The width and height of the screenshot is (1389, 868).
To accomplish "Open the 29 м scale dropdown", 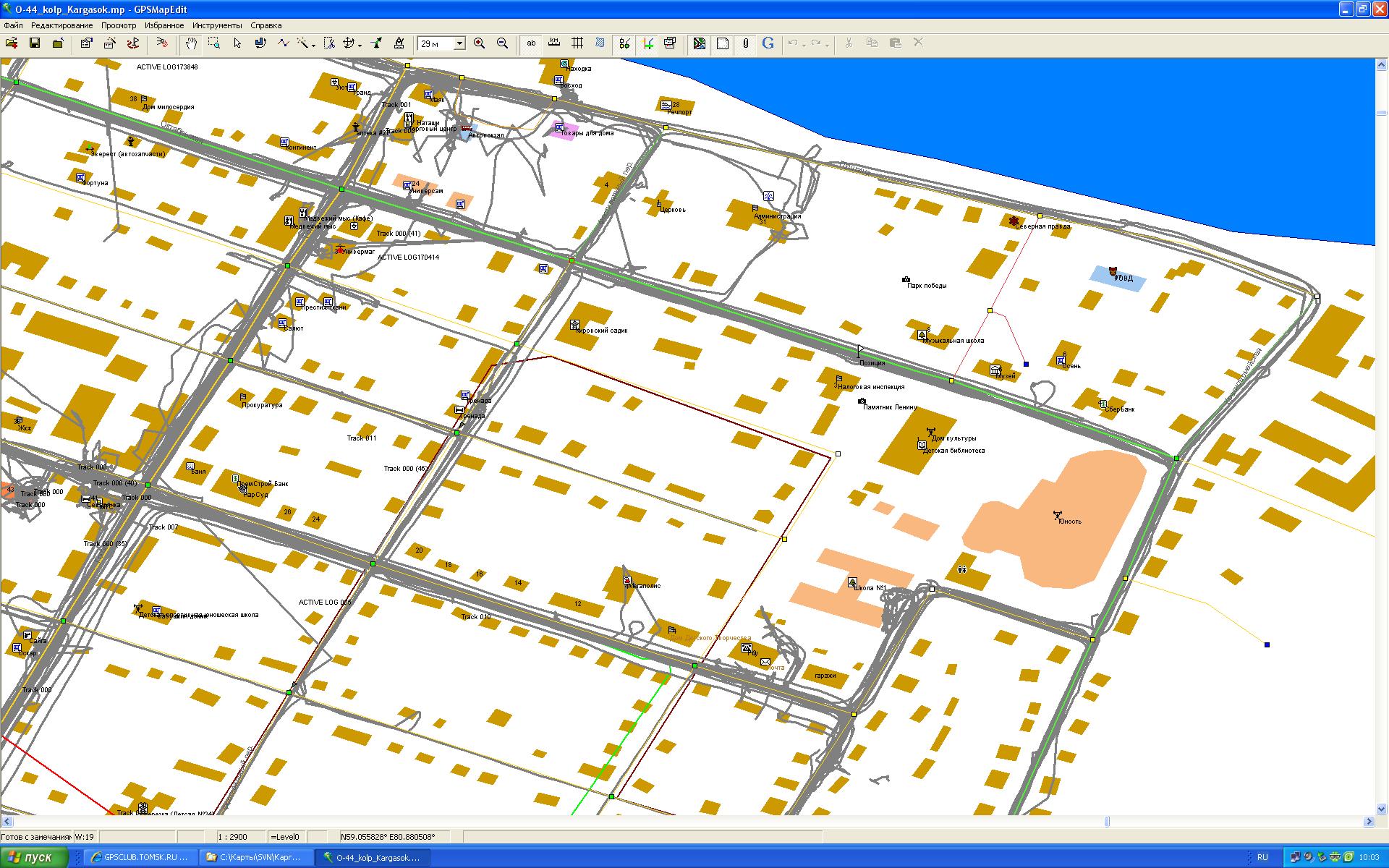I will coord(459,44).
